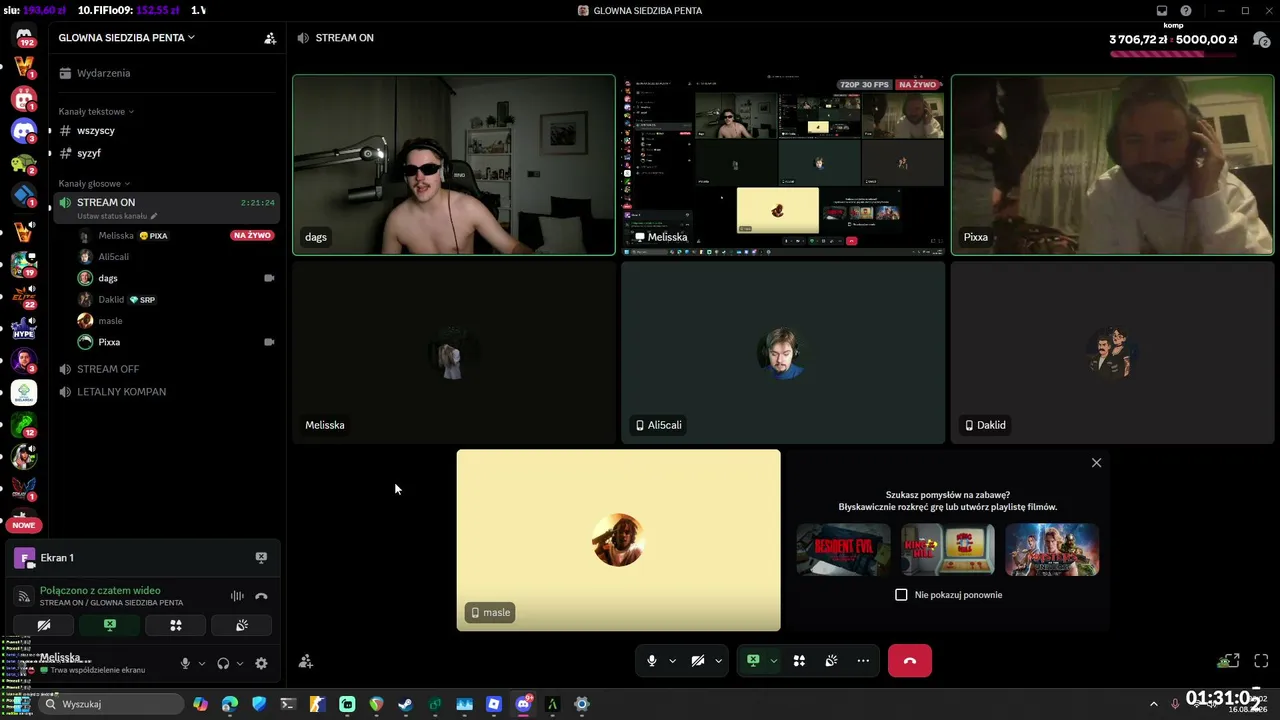The height and width of the screenshot is (720, 1280).
Task: Toggle camera in the voice panel
Action: [43, 625]
